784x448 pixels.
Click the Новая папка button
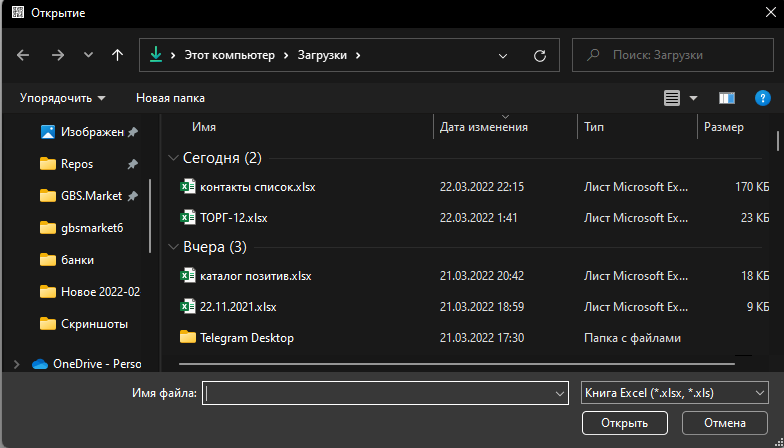point(170,98)
